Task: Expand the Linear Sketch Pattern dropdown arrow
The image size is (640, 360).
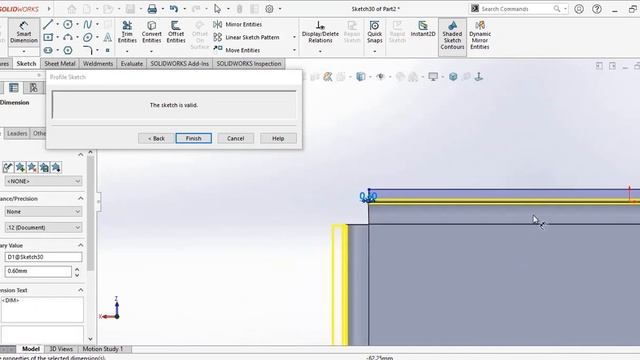Action: click(294, 37)
